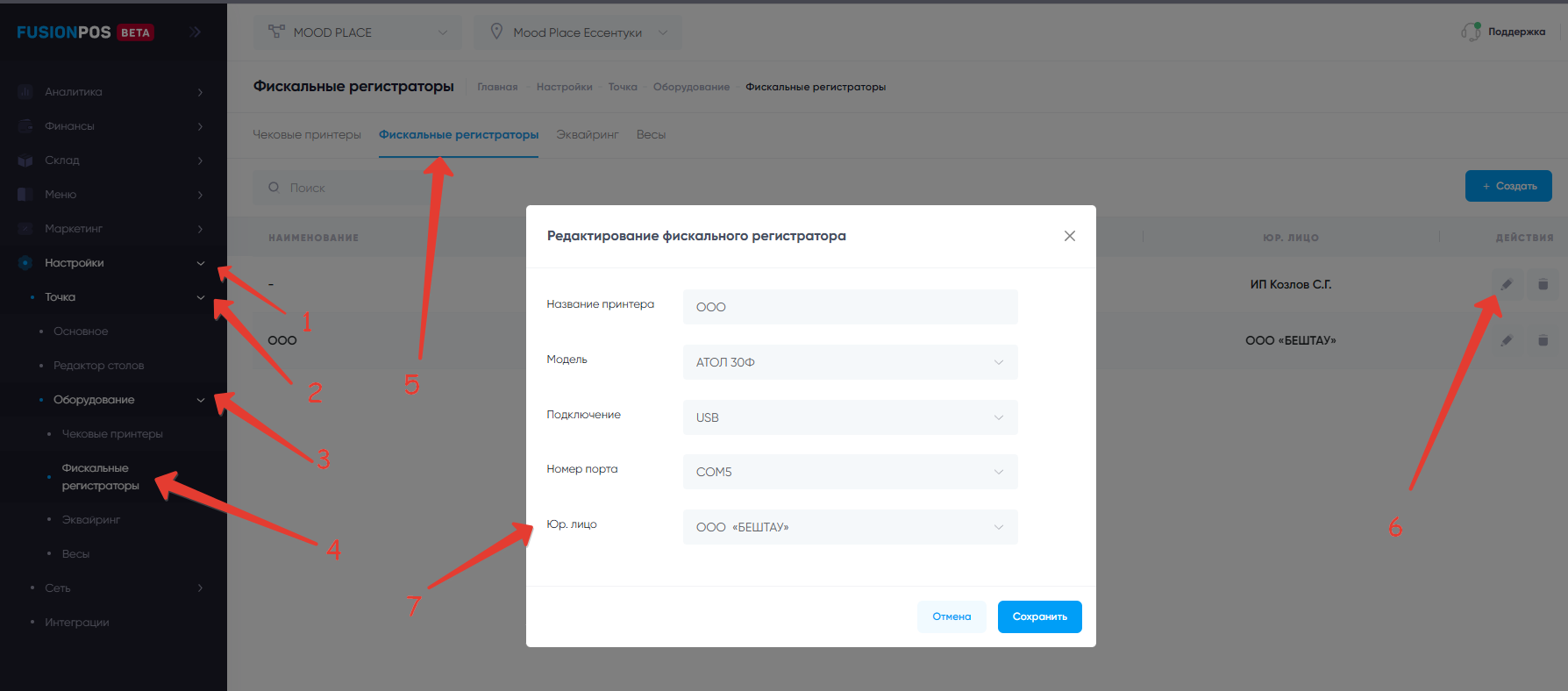Image resolution: width=1568 pixels, height=691 pixels.
Task: Go to Настройки breadcrumb
Action: click(x=565, y=87)
